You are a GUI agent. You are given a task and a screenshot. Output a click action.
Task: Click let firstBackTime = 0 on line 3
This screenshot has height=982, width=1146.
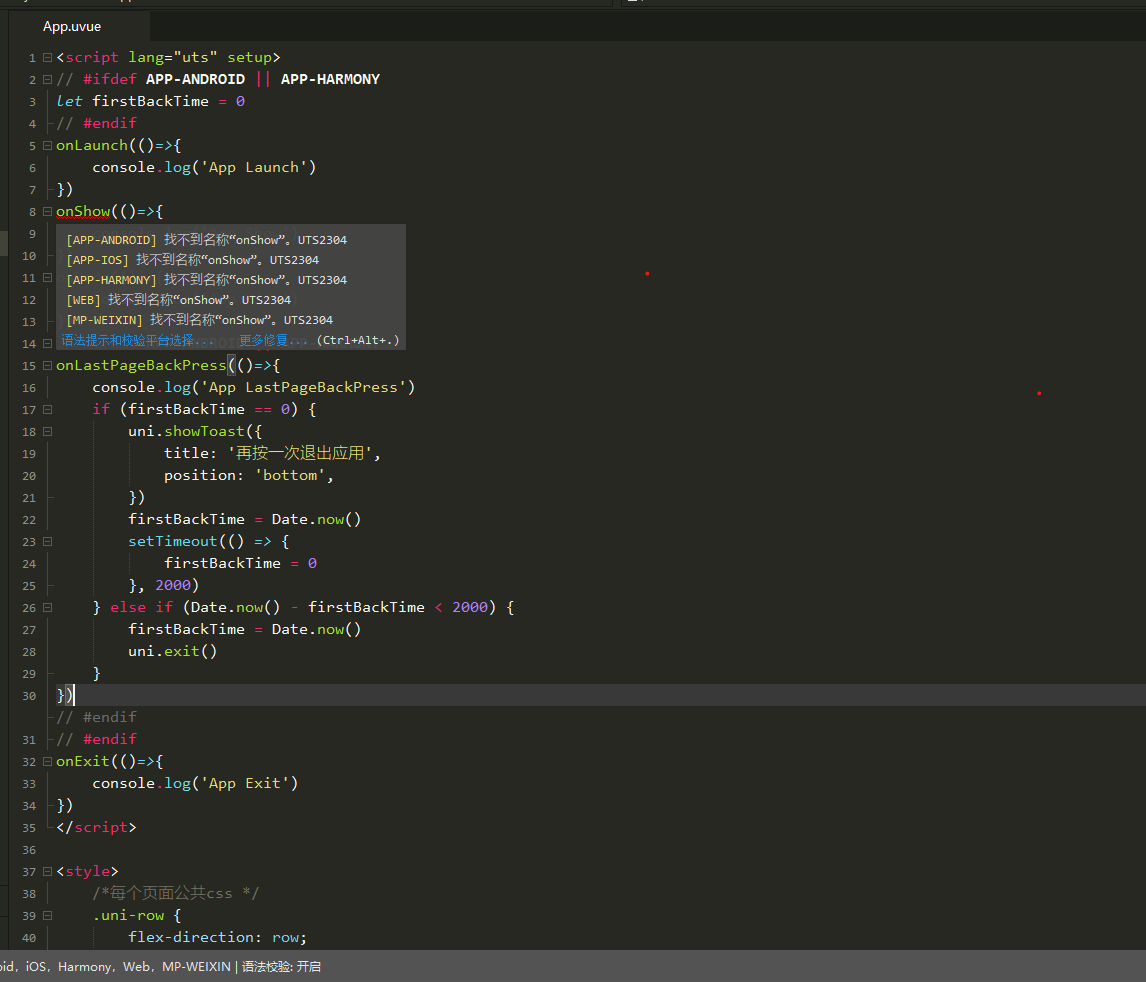click(x=151, y=102)
